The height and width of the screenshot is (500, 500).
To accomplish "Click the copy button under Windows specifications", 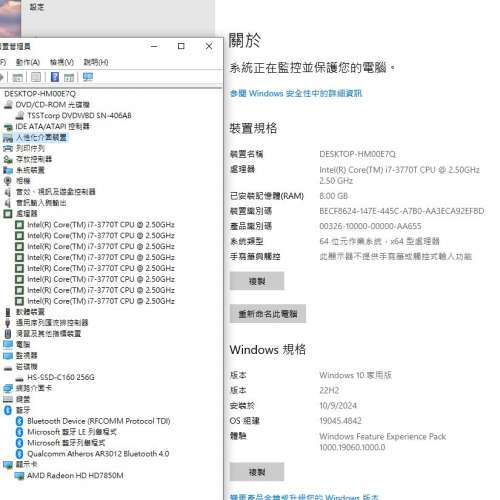I will [x=257, y=472].
